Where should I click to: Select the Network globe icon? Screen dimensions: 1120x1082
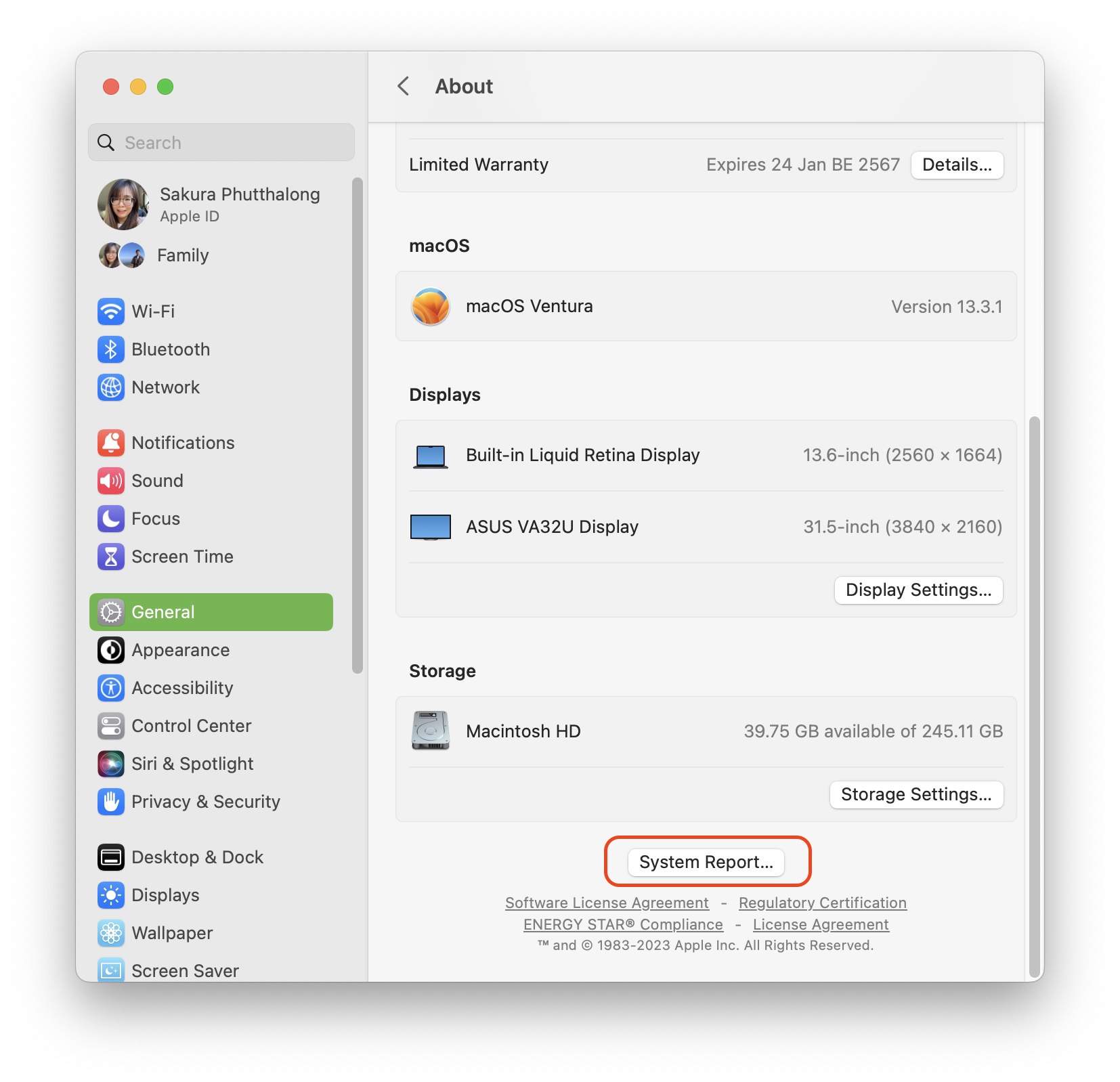click(x=110, y=387)
